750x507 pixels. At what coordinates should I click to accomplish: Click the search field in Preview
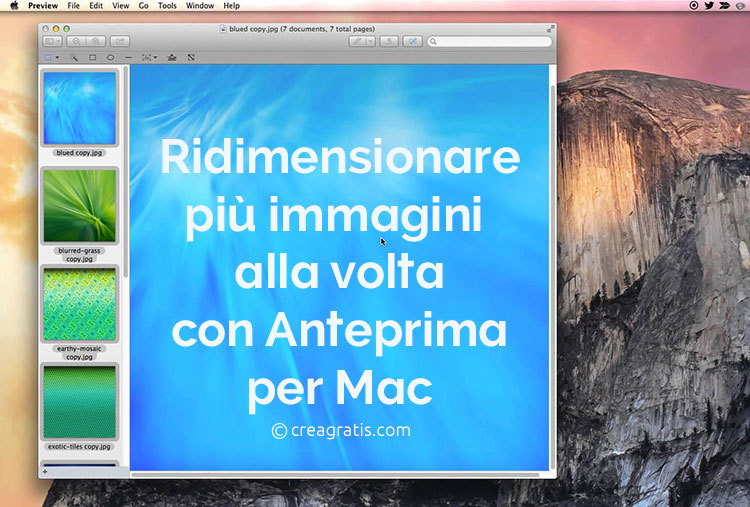489,42
